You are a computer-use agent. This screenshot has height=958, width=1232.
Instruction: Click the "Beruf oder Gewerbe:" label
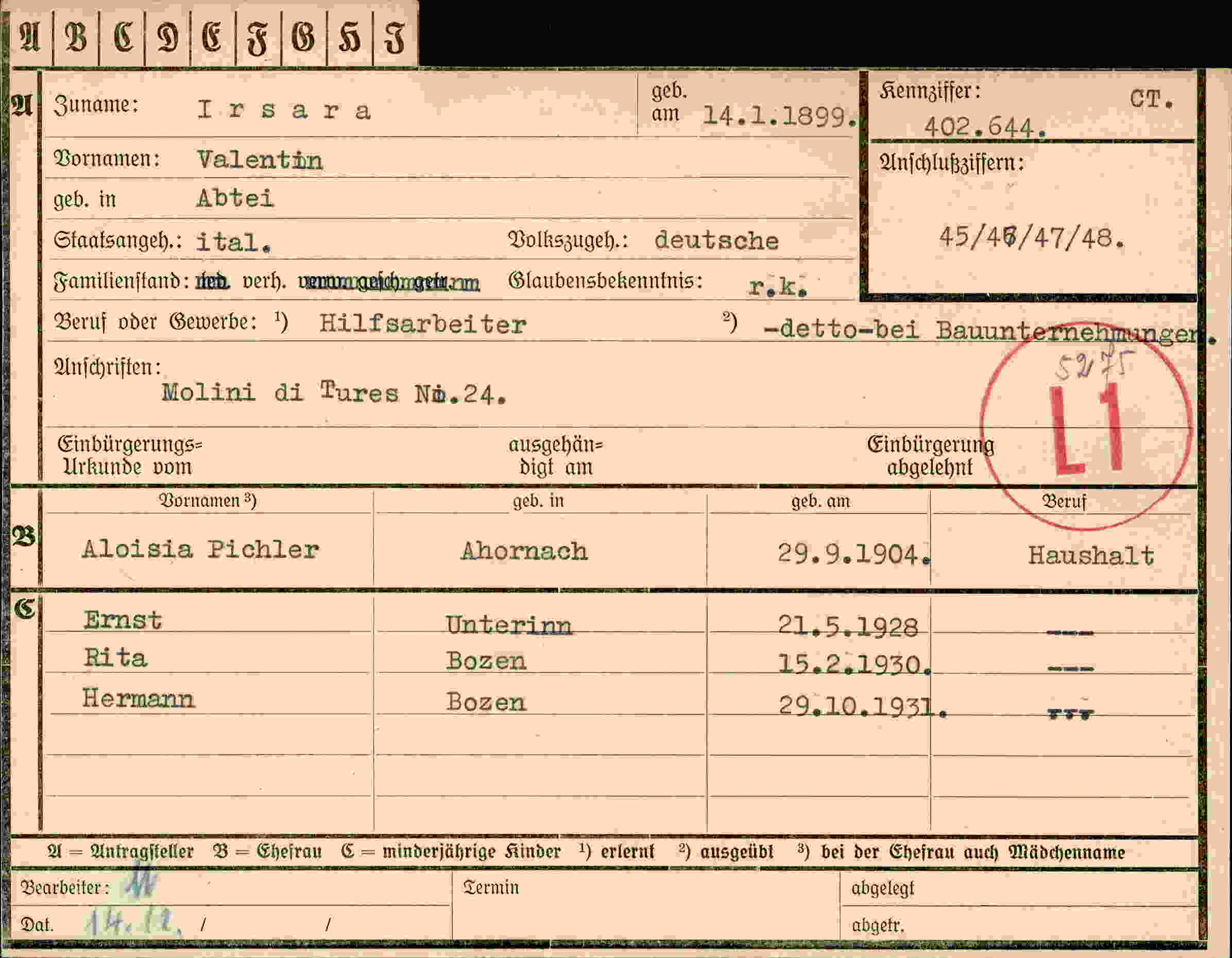pyautogui.click(x=155, y=322)
